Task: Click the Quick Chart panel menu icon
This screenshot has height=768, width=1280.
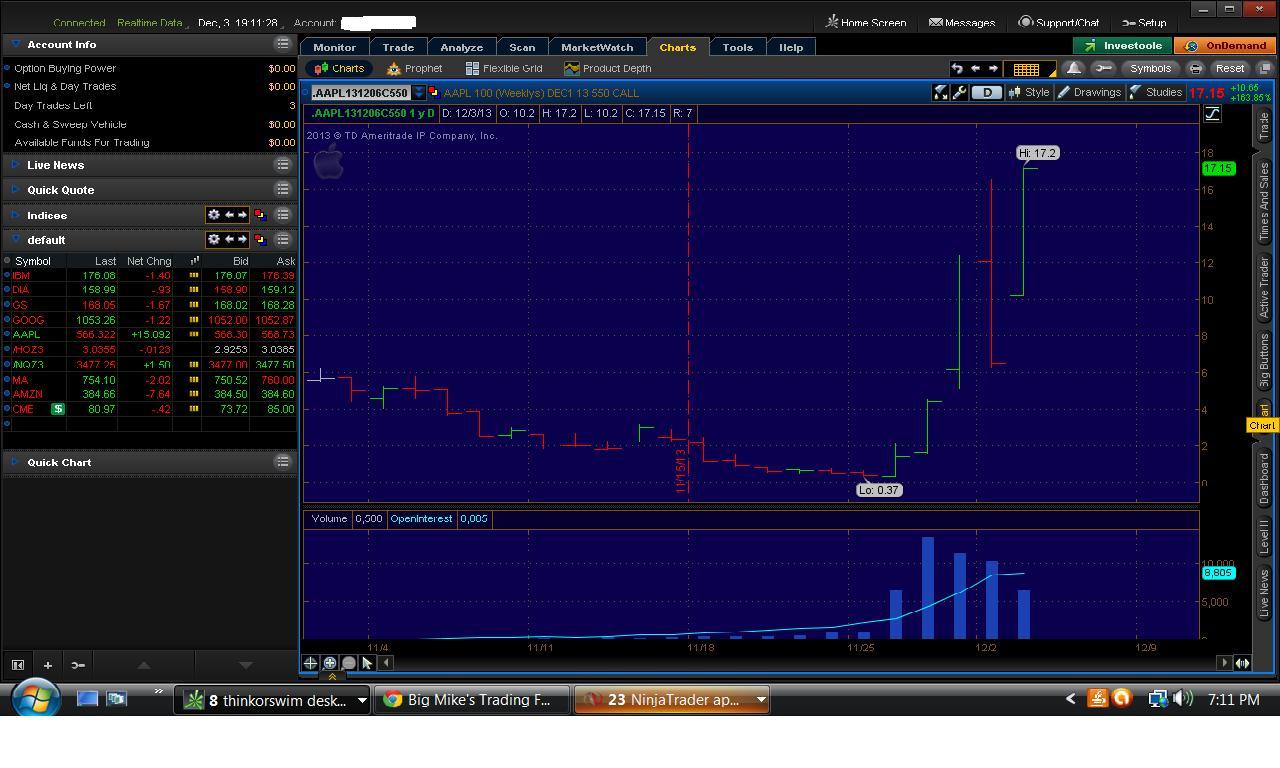Action: [x=283, y=462]
